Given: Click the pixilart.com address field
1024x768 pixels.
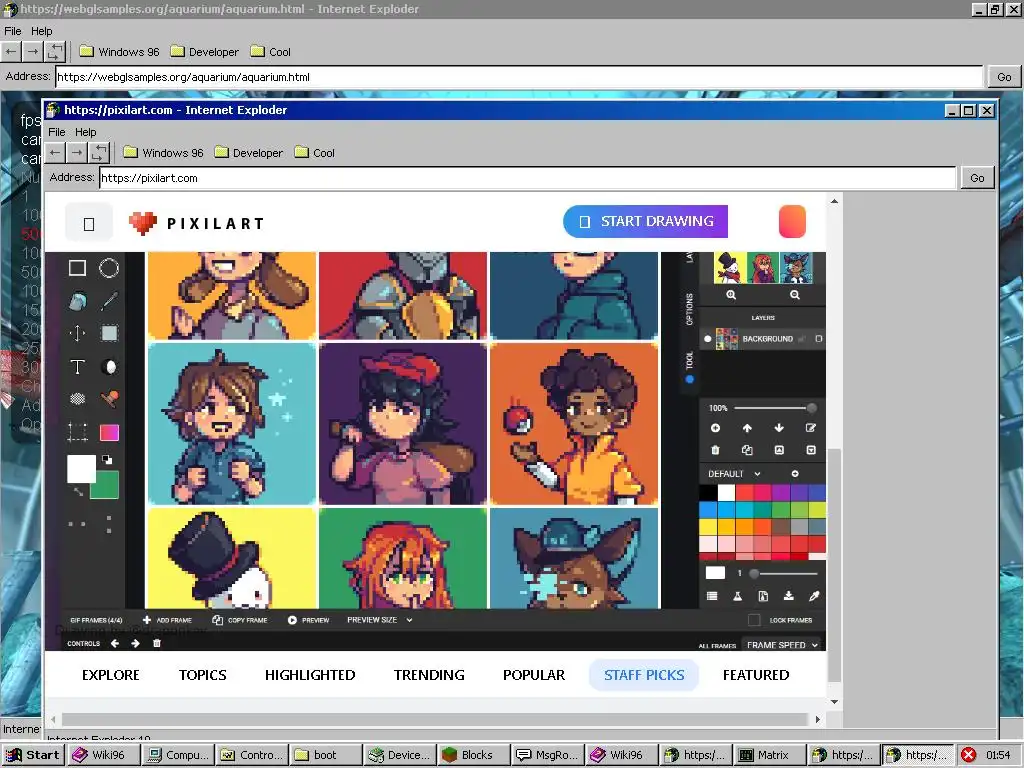Looking at the screenshot, I should 528,178.
